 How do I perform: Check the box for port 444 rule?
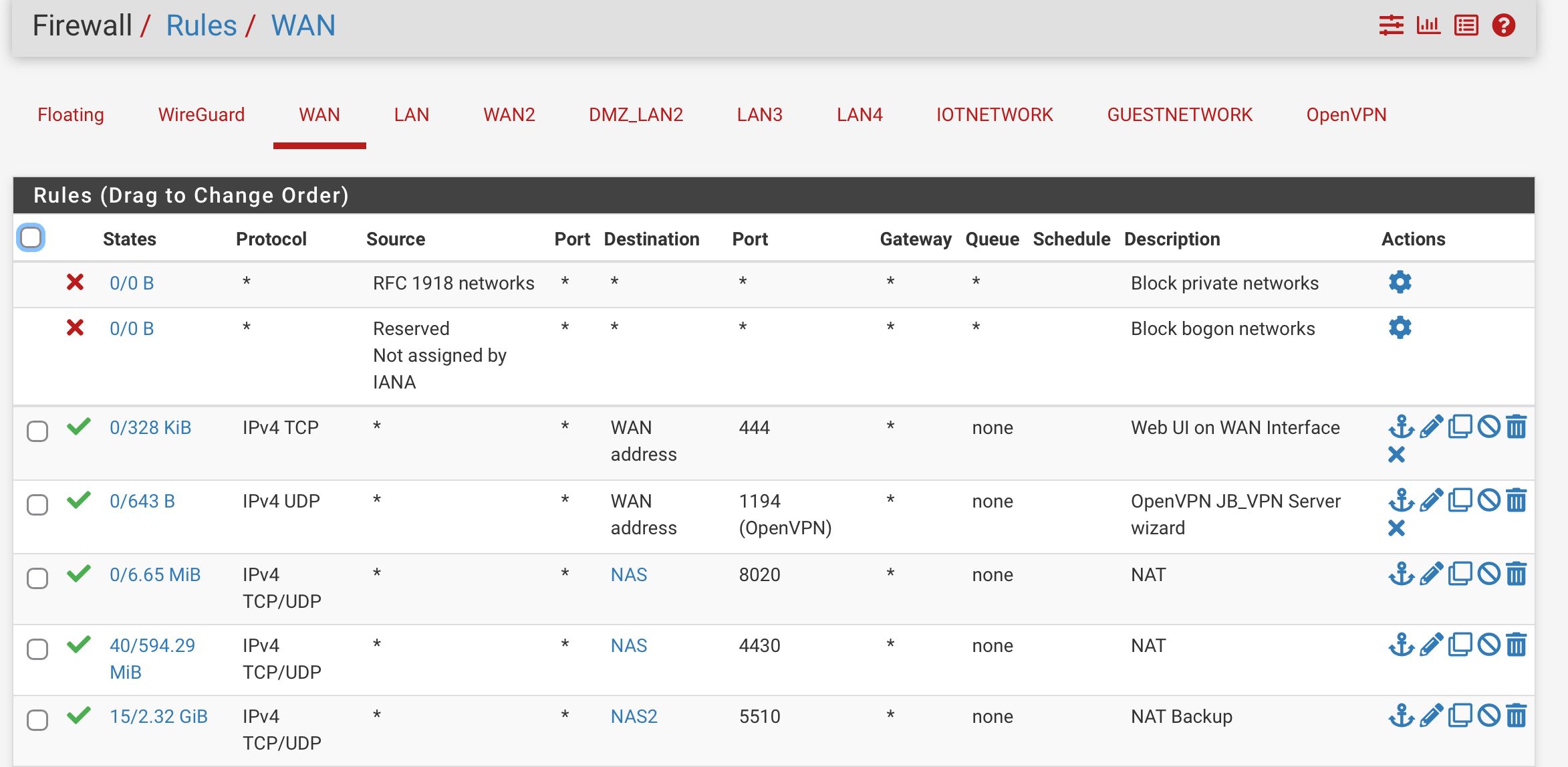pyautogui.click(x=37, y=431)
